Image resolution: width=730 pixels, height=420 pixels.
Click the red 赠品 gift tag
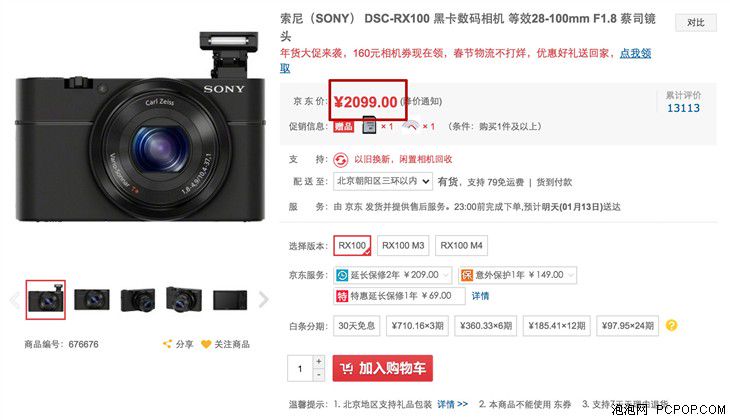(344, 126)
